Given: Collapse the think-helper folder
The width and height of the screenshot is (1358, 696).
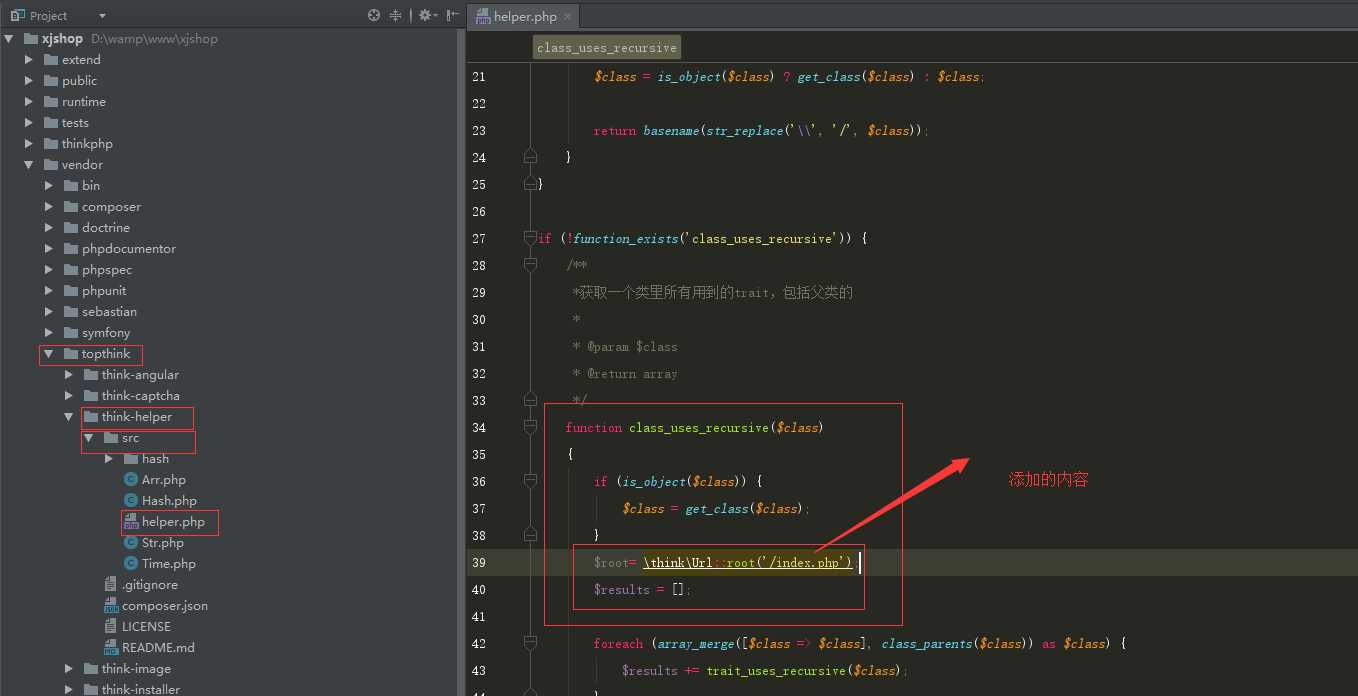Looking at the screenshot, I should (69, 417).
